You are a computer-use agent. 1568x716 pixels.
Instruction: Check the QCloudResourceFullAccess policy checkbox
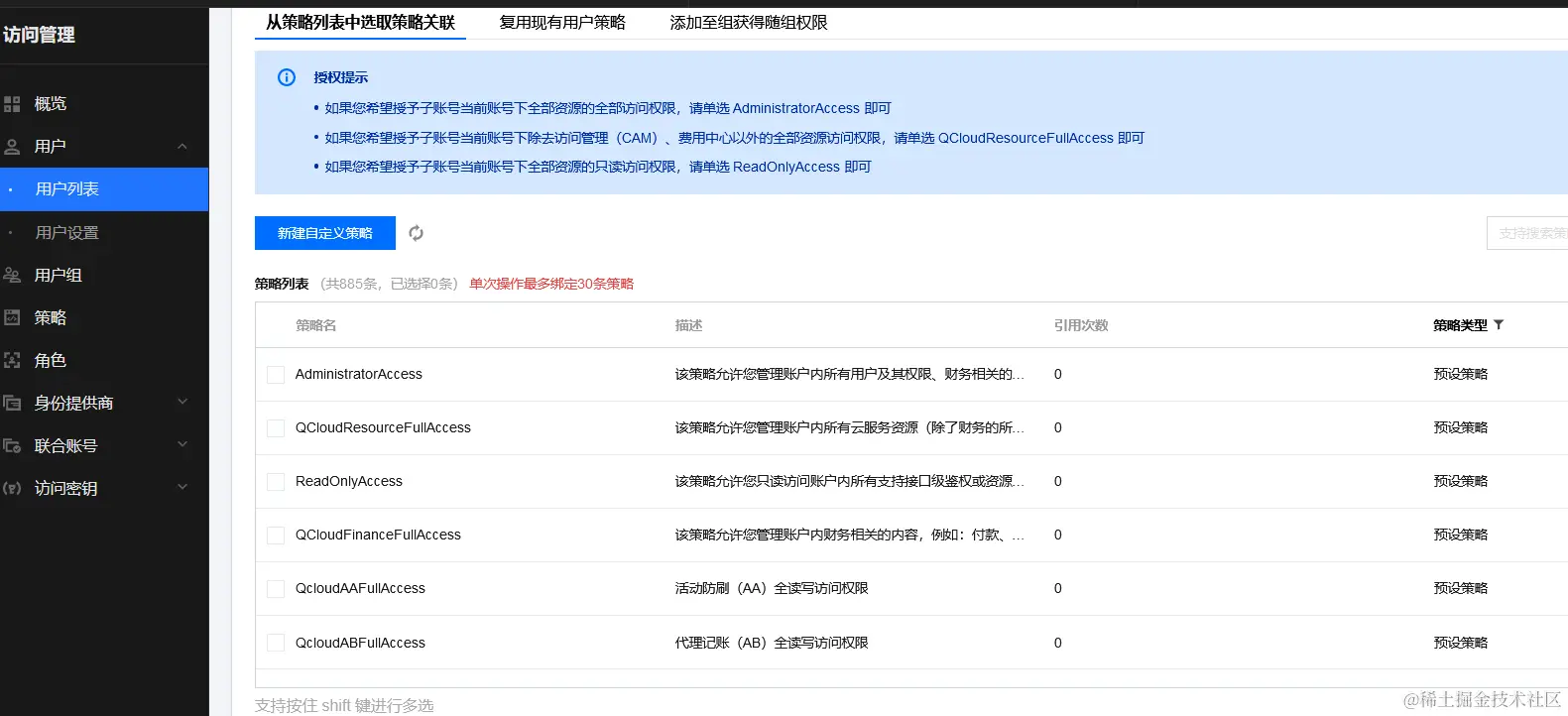pos(276,428)
